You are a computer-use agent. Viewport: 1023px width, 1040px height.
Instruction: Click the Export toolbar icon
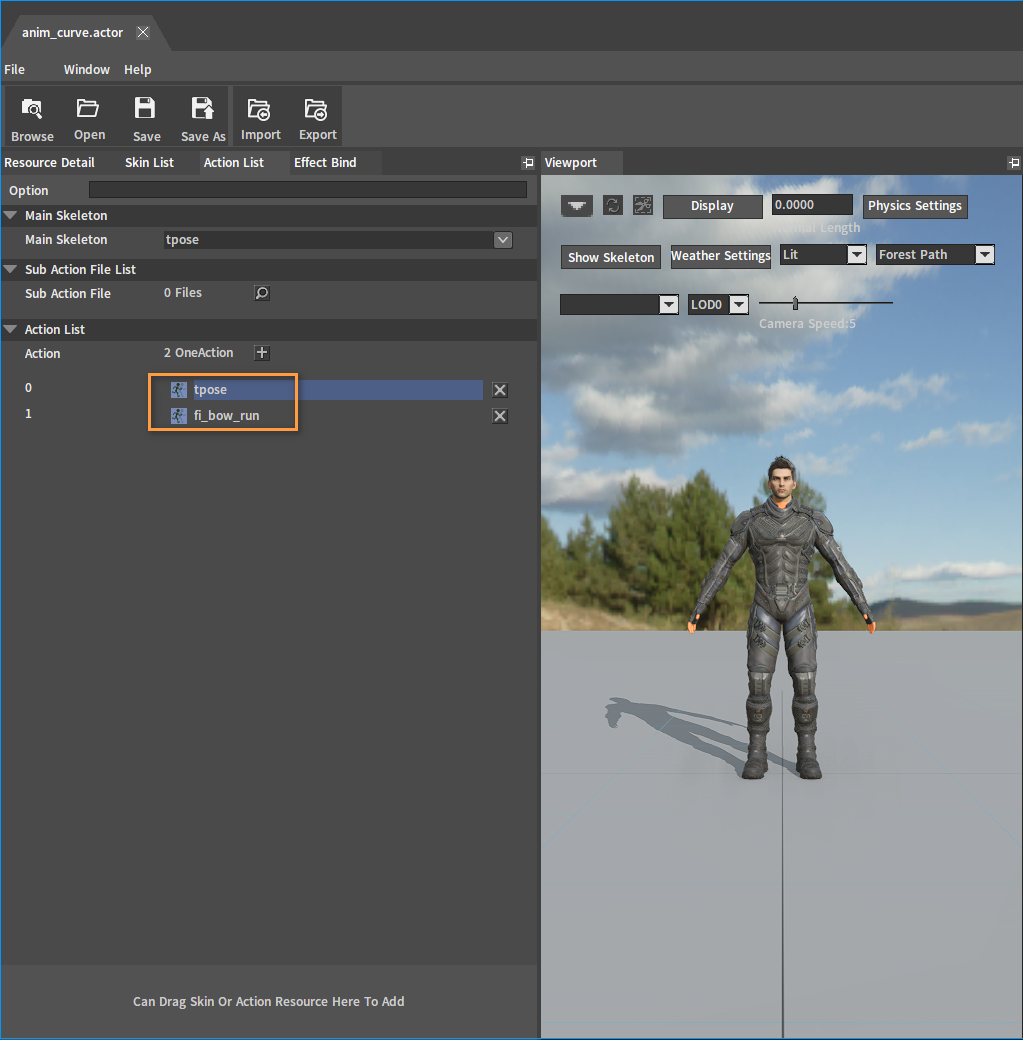(x=316, y=109)
